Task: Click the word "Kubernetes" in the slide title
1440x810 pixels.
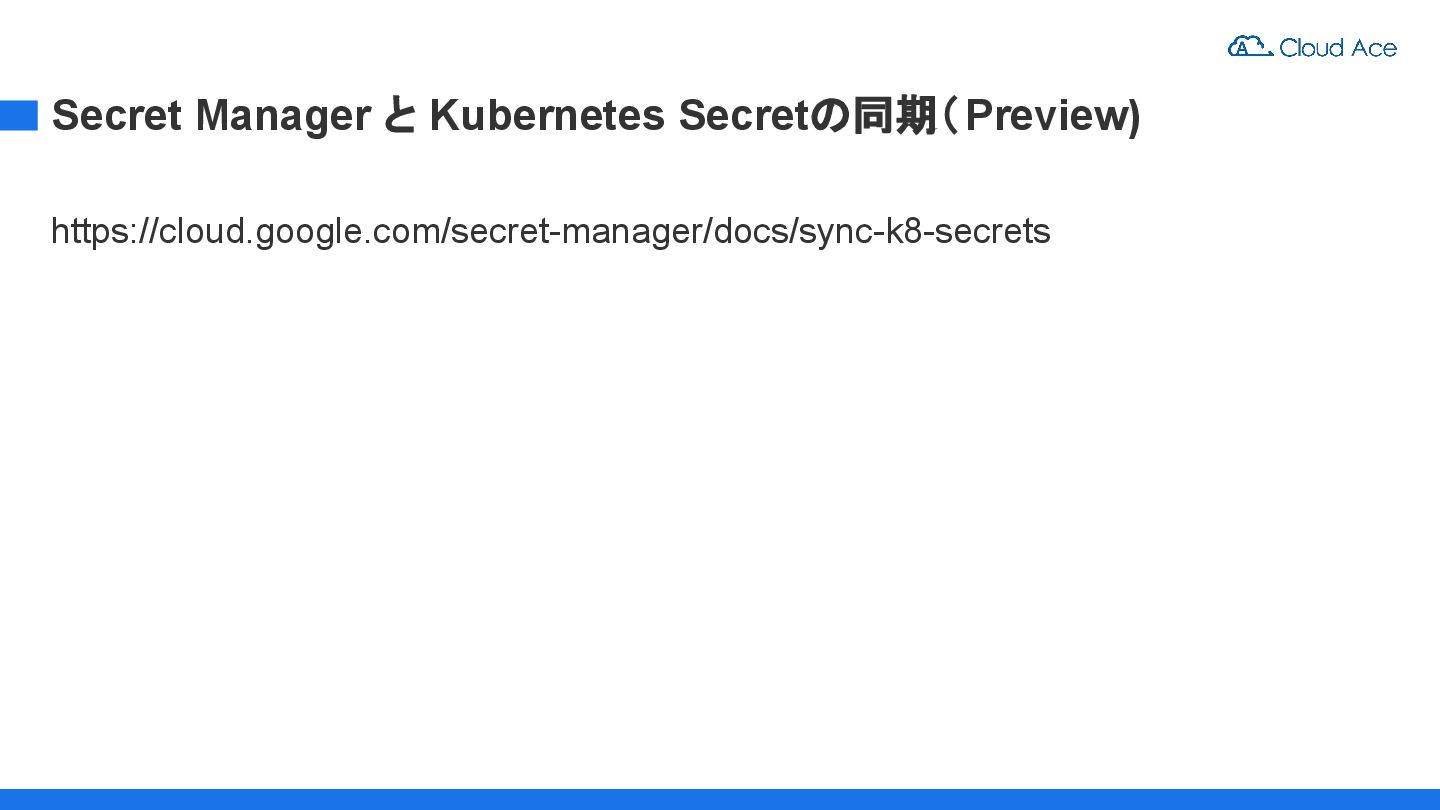Action: click(x=547, y=116)
